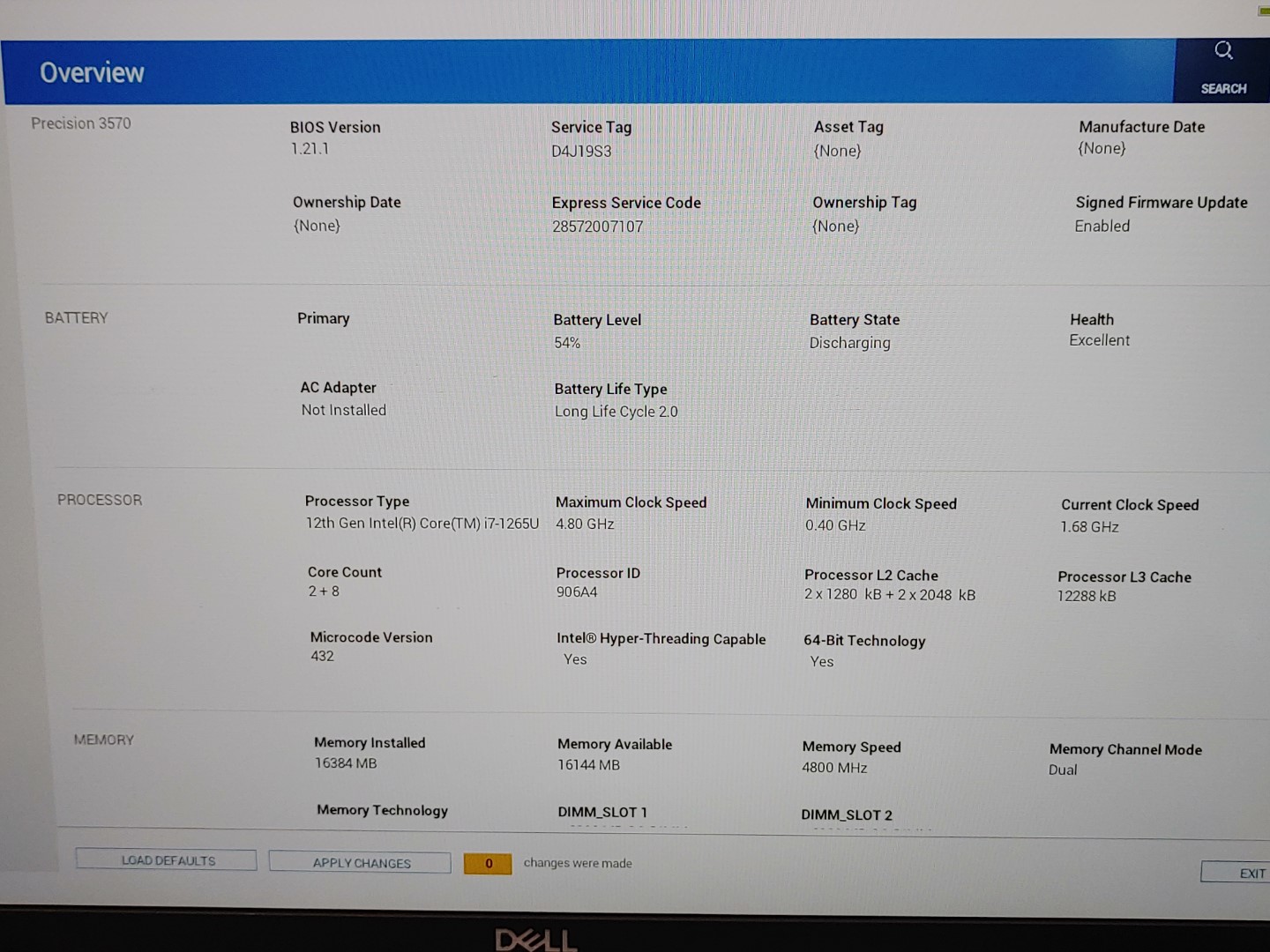Click the DIMM_SLOT 1 label

602,812
